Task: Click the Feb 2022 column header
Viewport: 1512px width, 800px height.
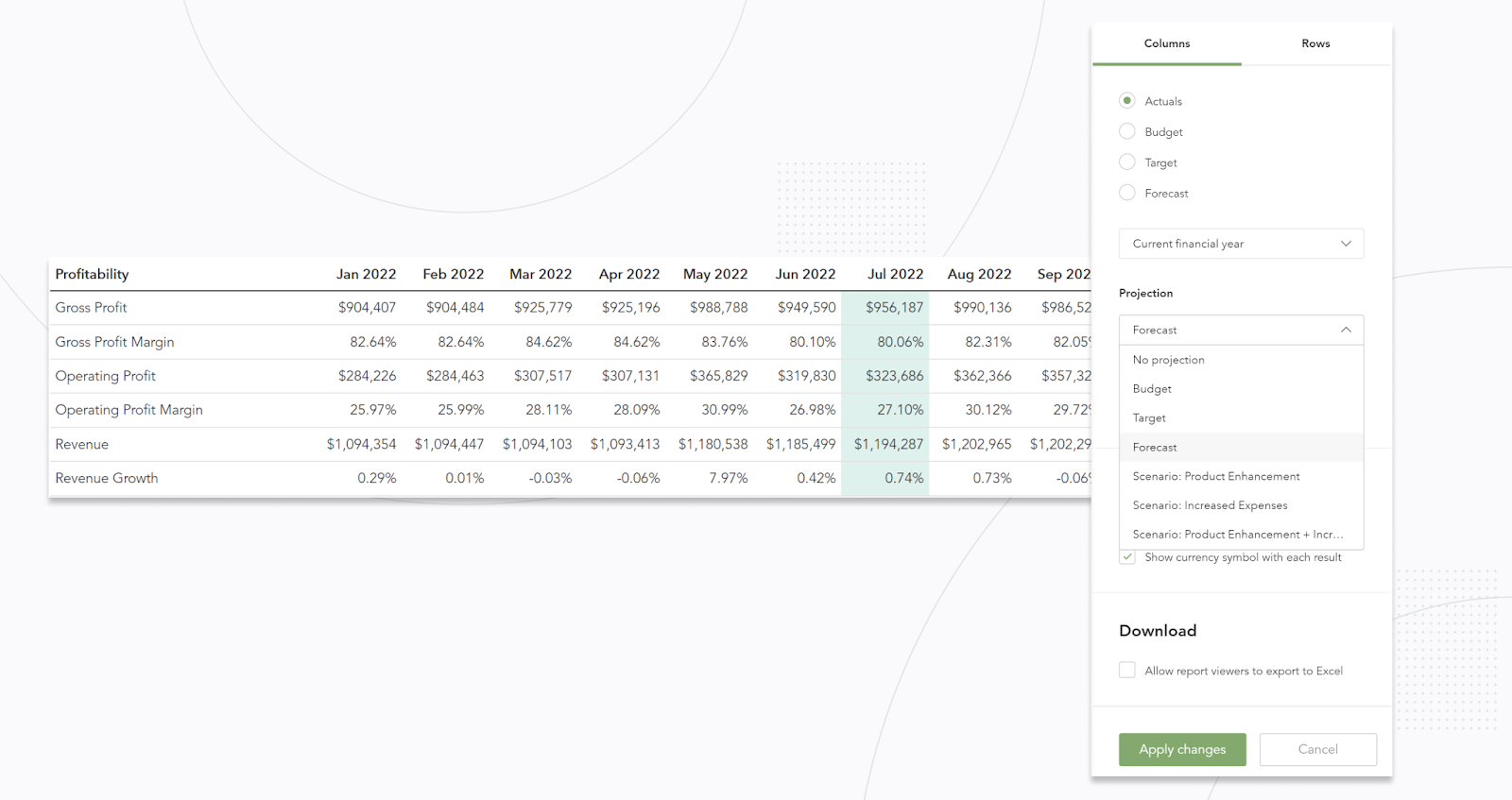Action: pyautogui.click(x=453, y=274)
